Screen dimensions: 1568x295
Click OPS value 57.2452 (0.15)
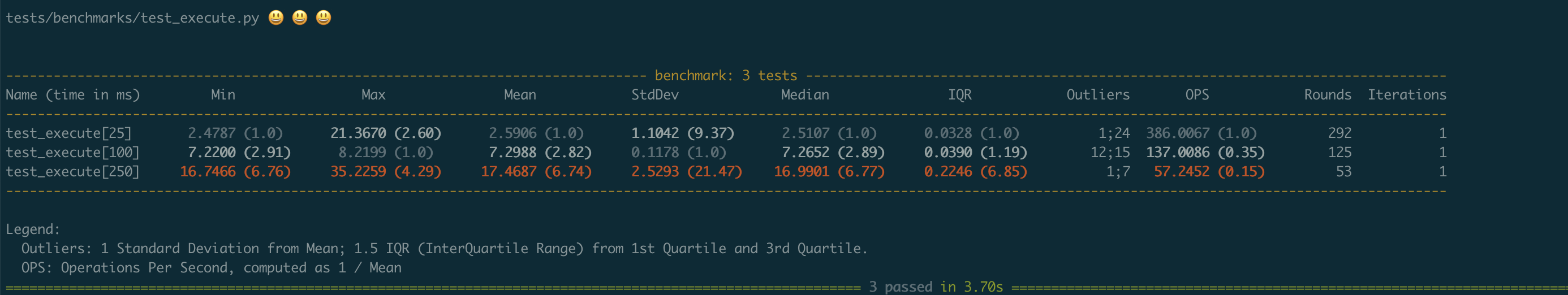point(1209,172)
